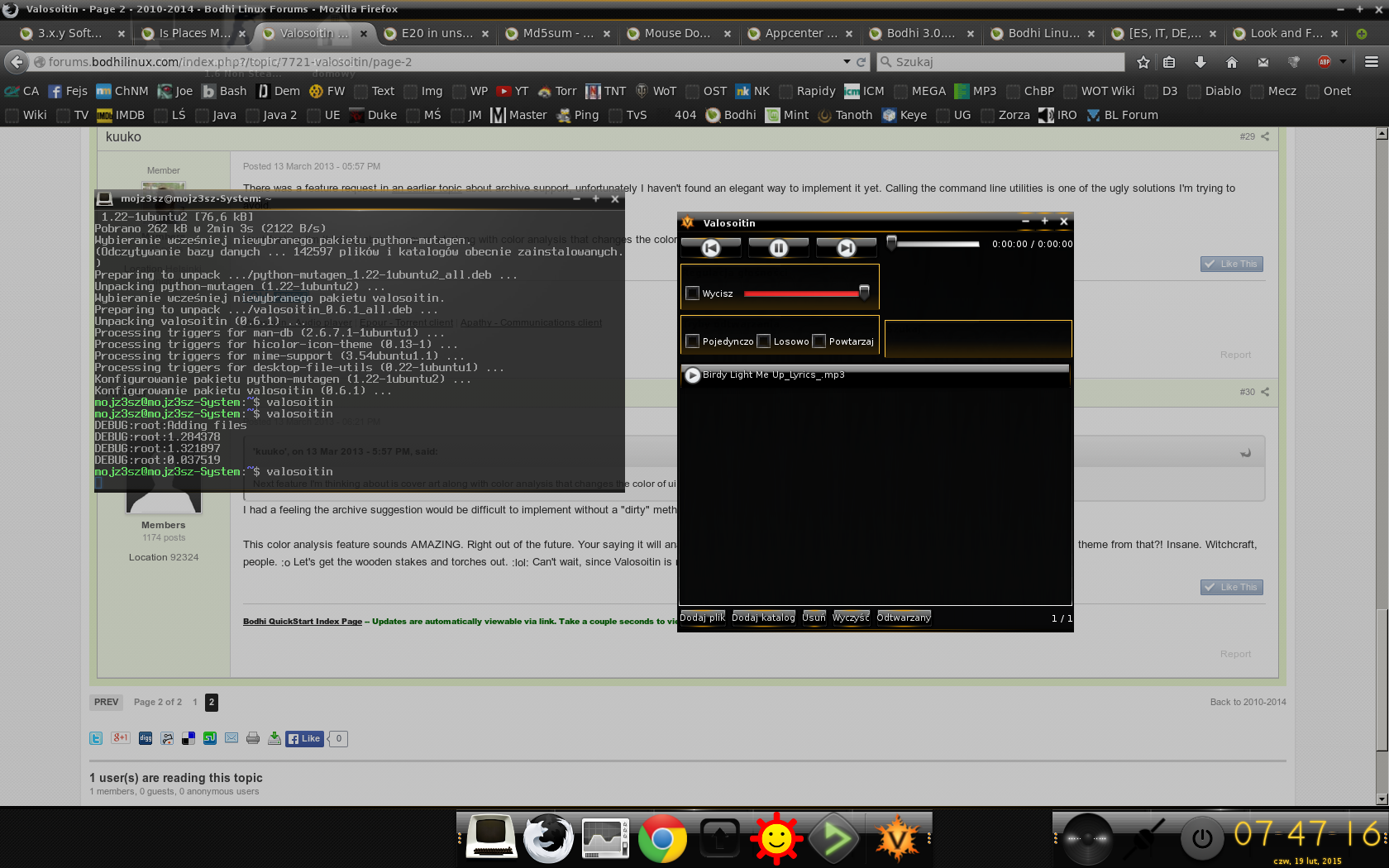Open the IMDB bookmark

click(x=121, y=115)
